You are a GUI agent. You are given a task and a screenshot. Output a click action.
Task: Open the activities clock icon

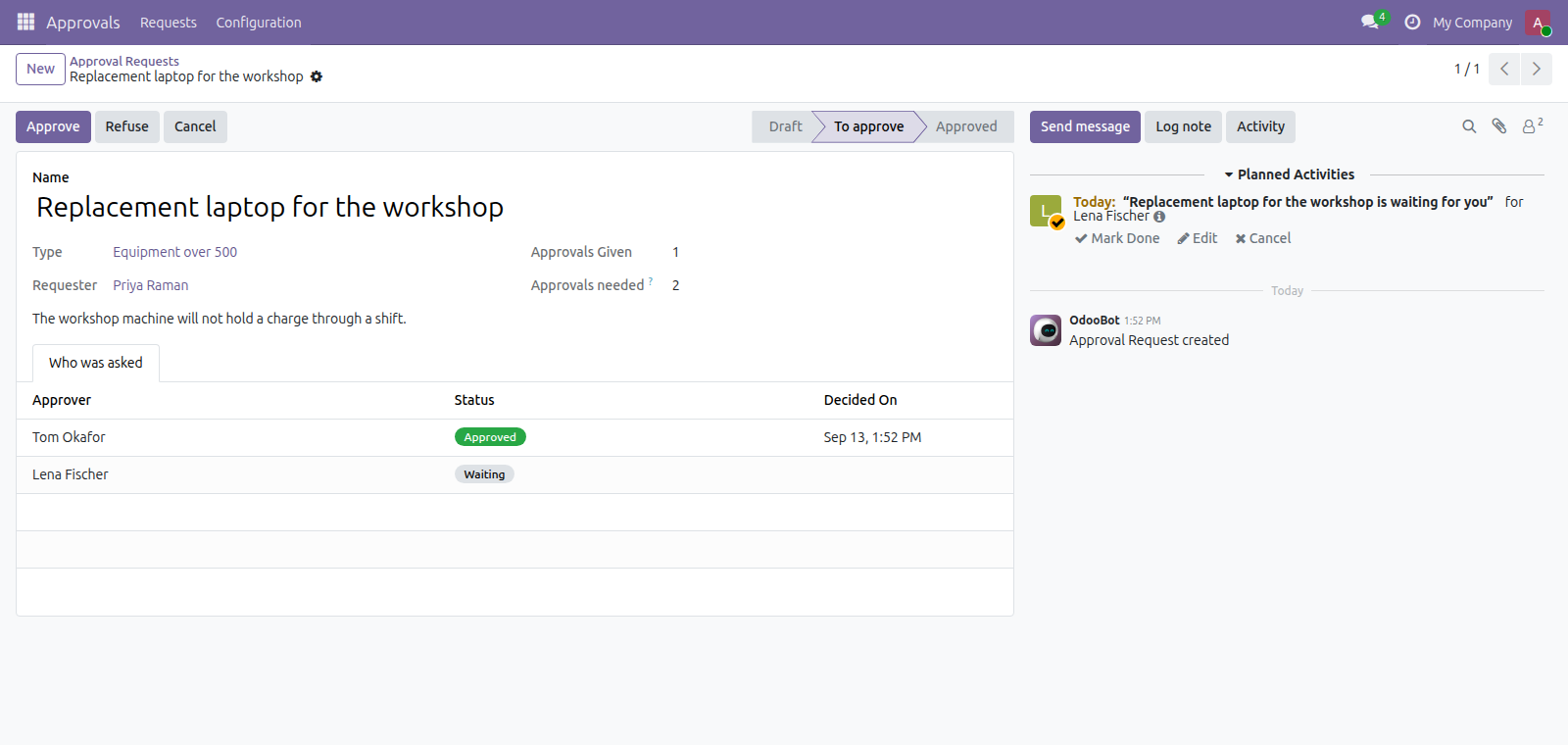[x=1412, y=22]
